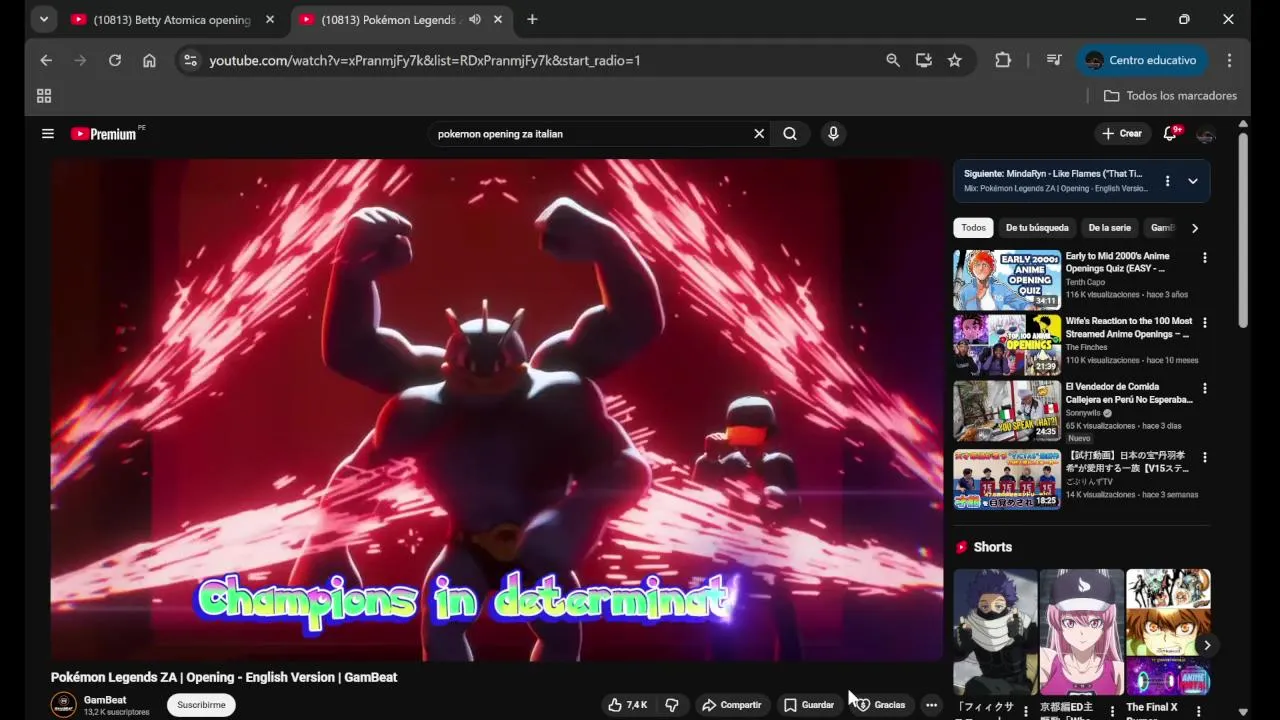Dislike the video with thumbs down
Viewport: 1280px width, 720px height.
pyautogui.click(x=672, y=705)
